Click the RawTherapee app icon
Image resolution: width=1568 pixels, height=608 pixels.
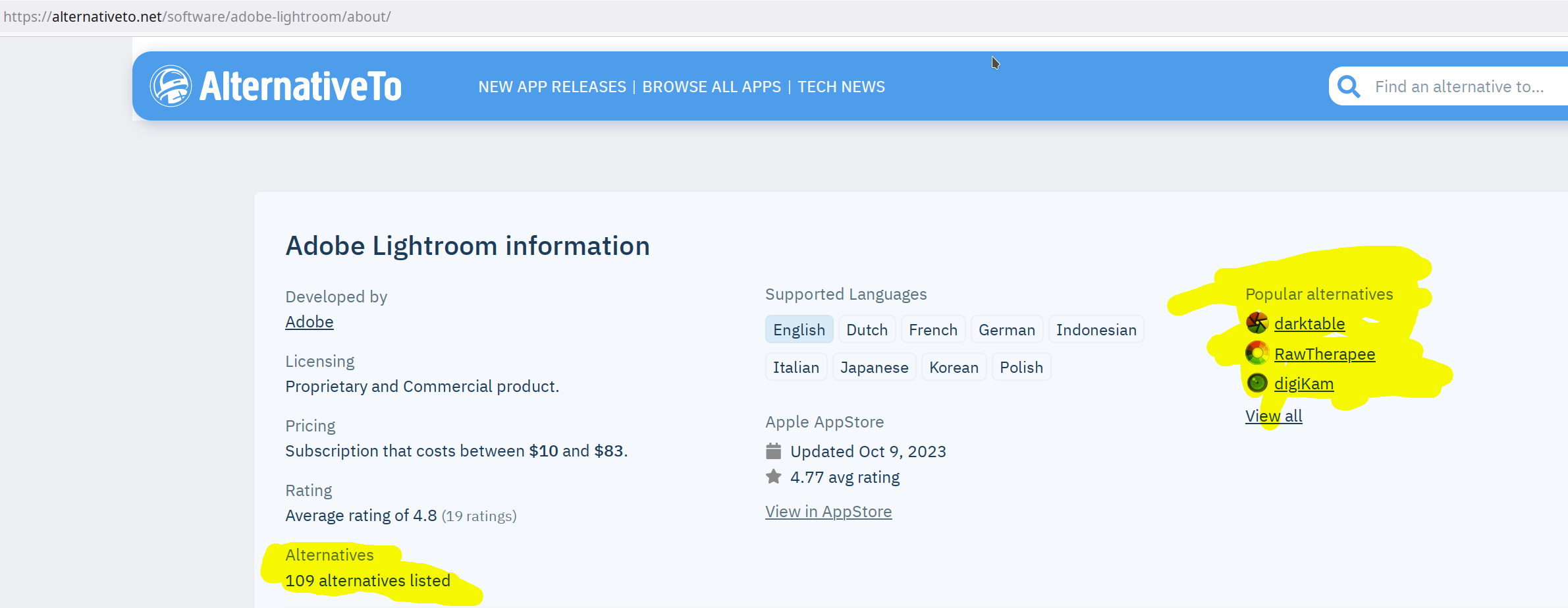(x=1257, y=353)
